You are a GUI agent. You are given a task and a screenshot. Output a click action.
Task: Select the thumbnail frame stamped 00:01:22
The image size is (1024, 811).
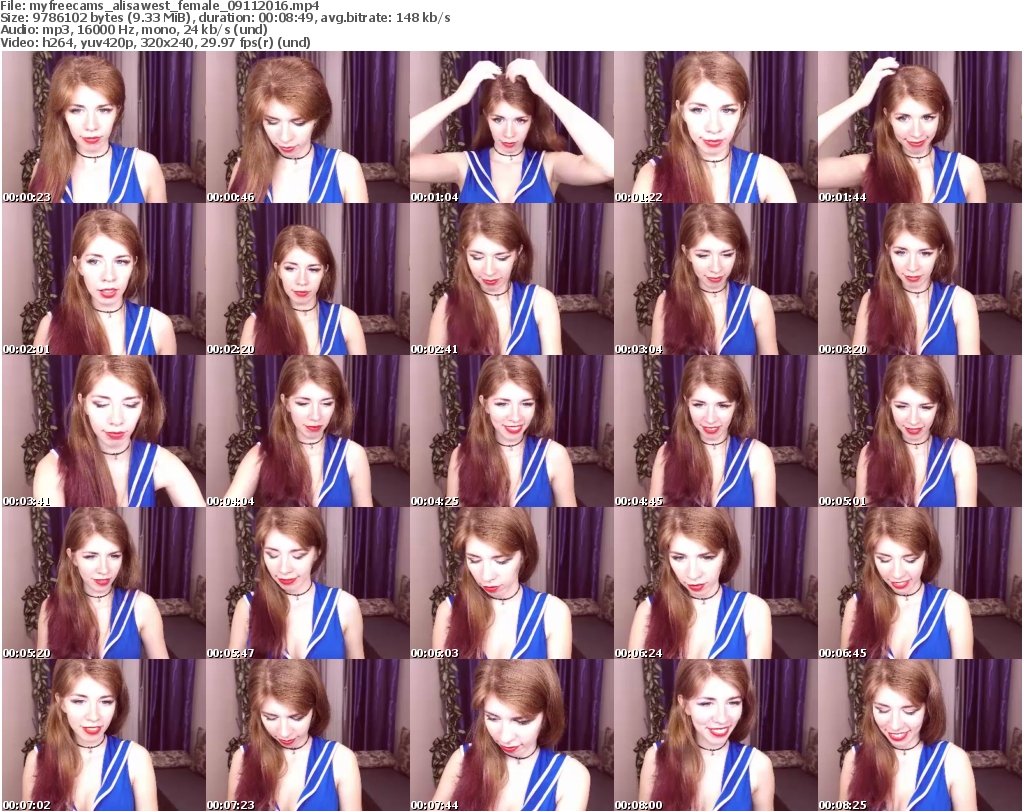pyautogui.click(x=715, y=127)
